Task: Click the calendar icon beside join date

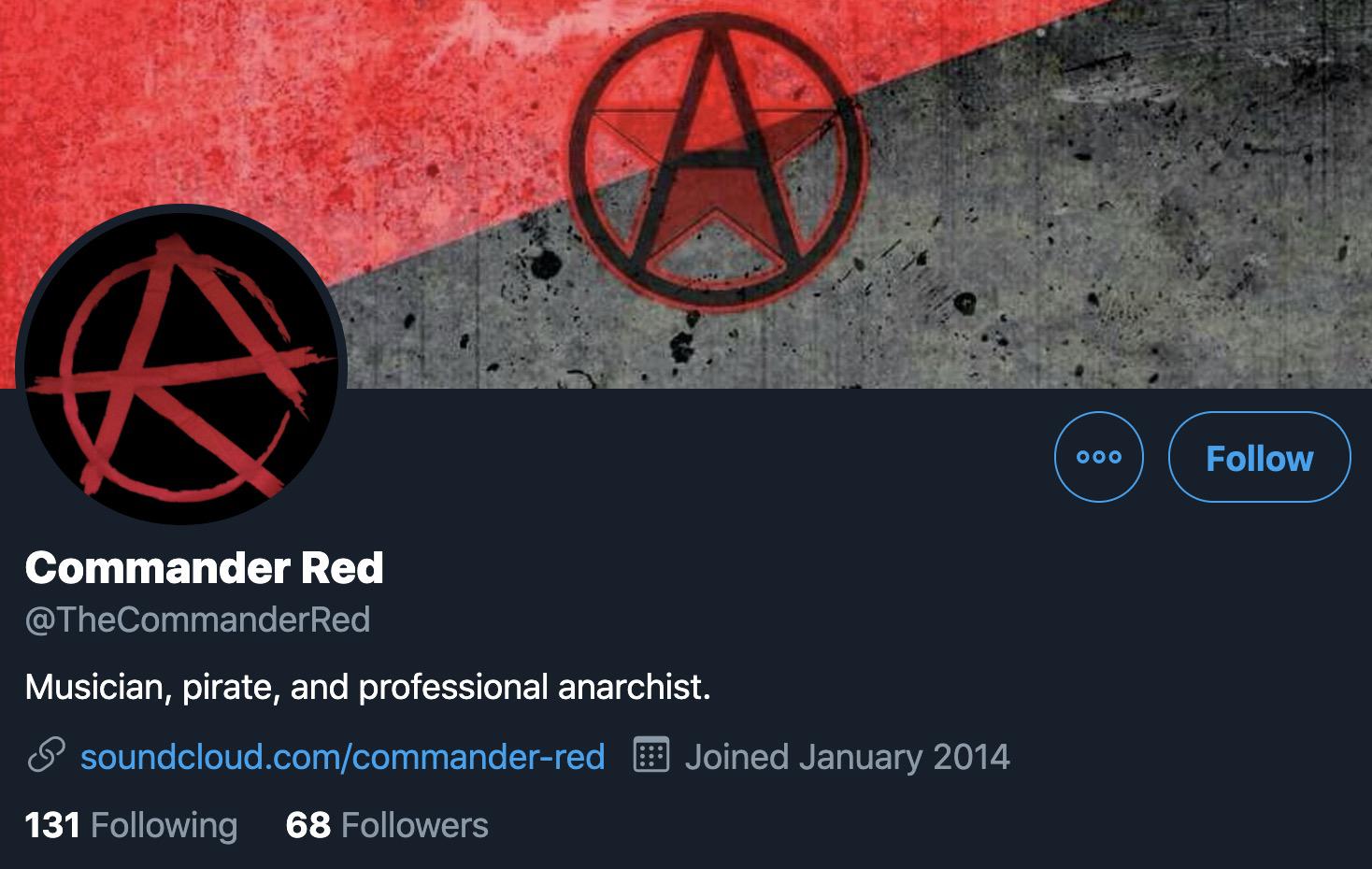Action: point(651,755)
